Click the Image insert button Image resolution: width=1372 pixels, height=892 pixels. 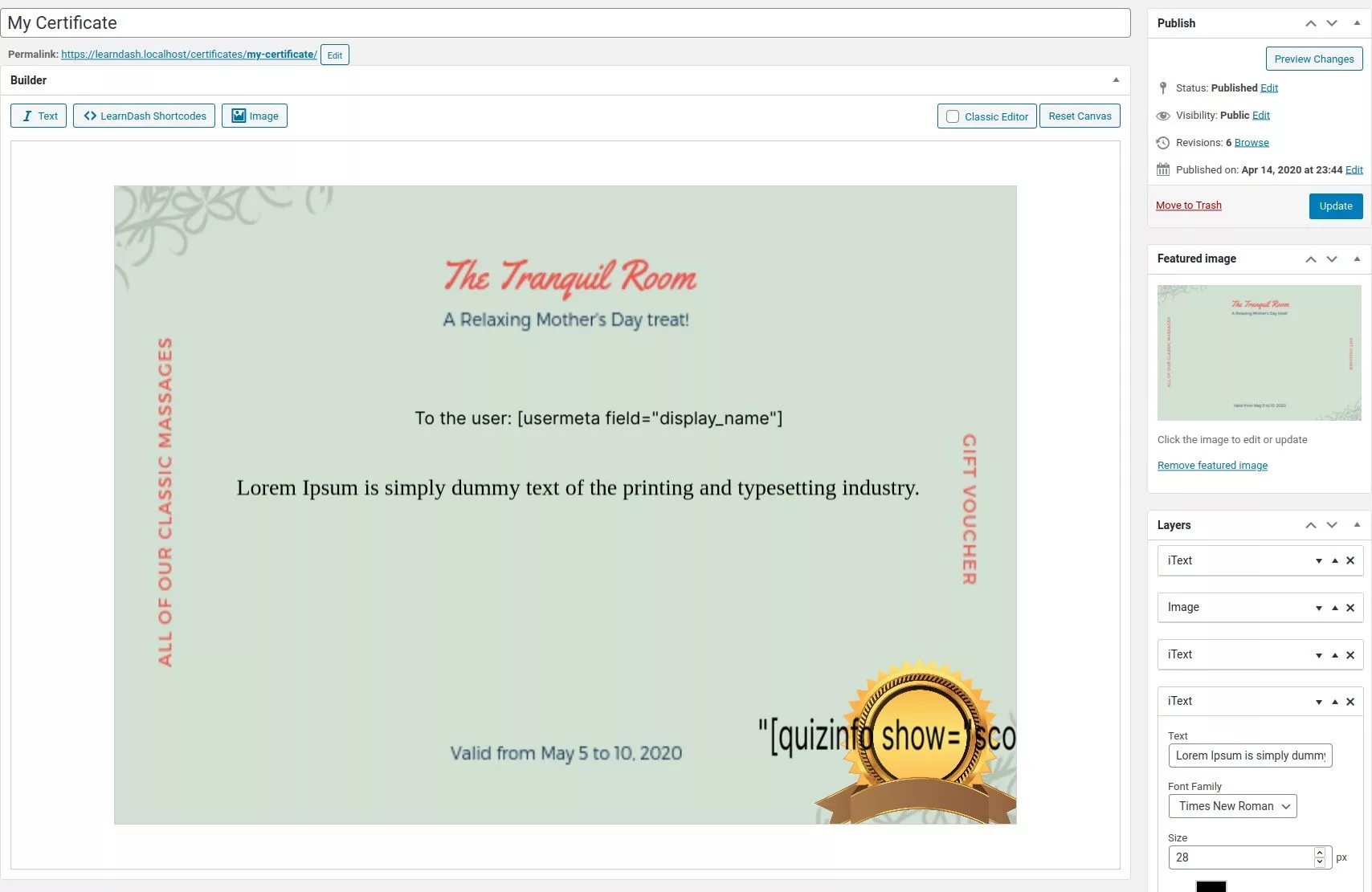point(255,116)
